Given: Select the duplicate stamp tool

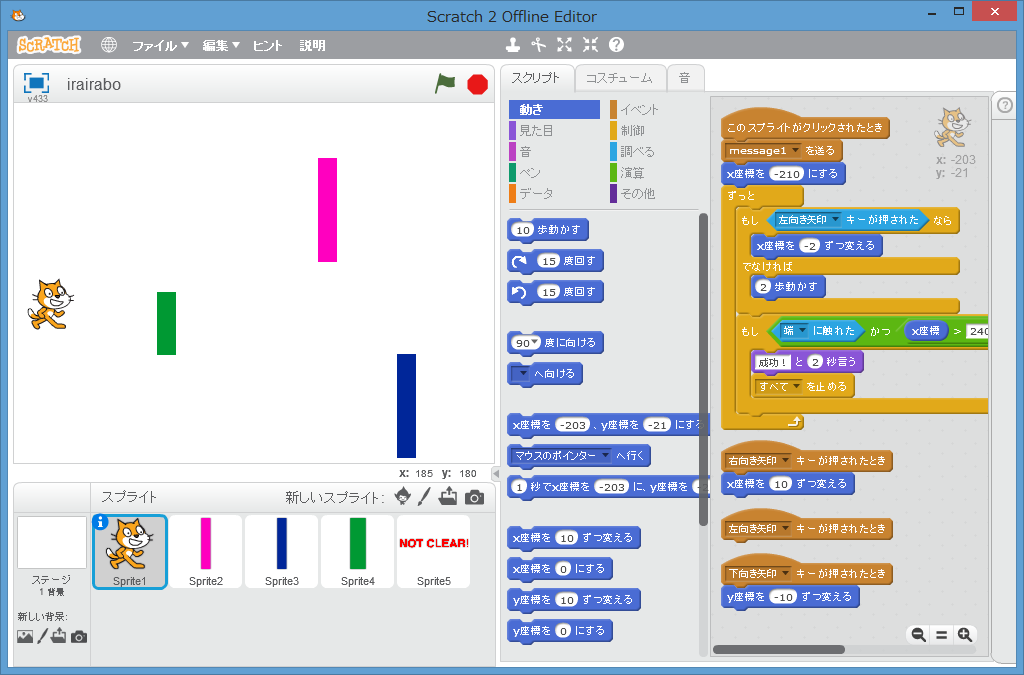Looking at the screenshot, I should pyautogui.click(x=512, y=45).
